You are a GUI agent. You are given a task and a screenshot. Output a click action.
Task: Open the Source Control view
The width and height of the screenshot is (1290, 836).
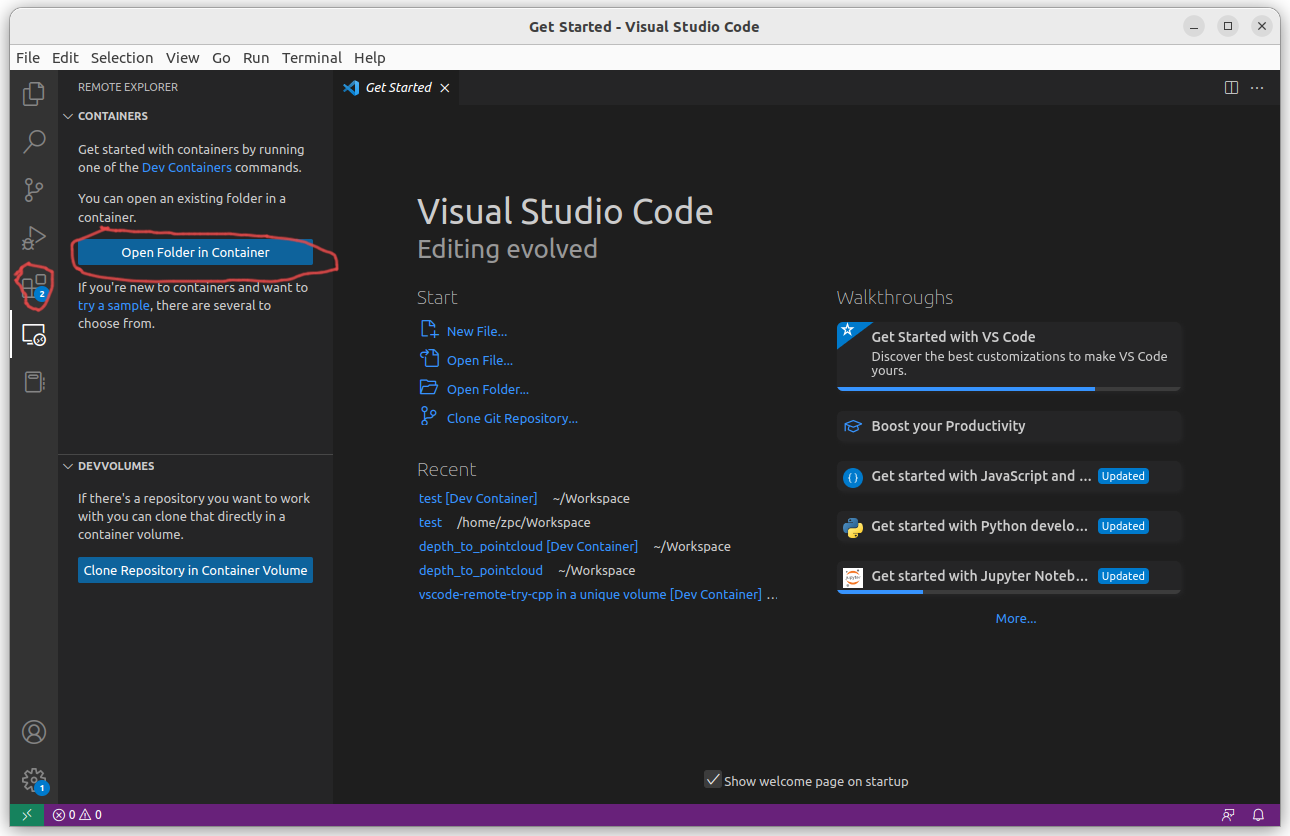34,189
